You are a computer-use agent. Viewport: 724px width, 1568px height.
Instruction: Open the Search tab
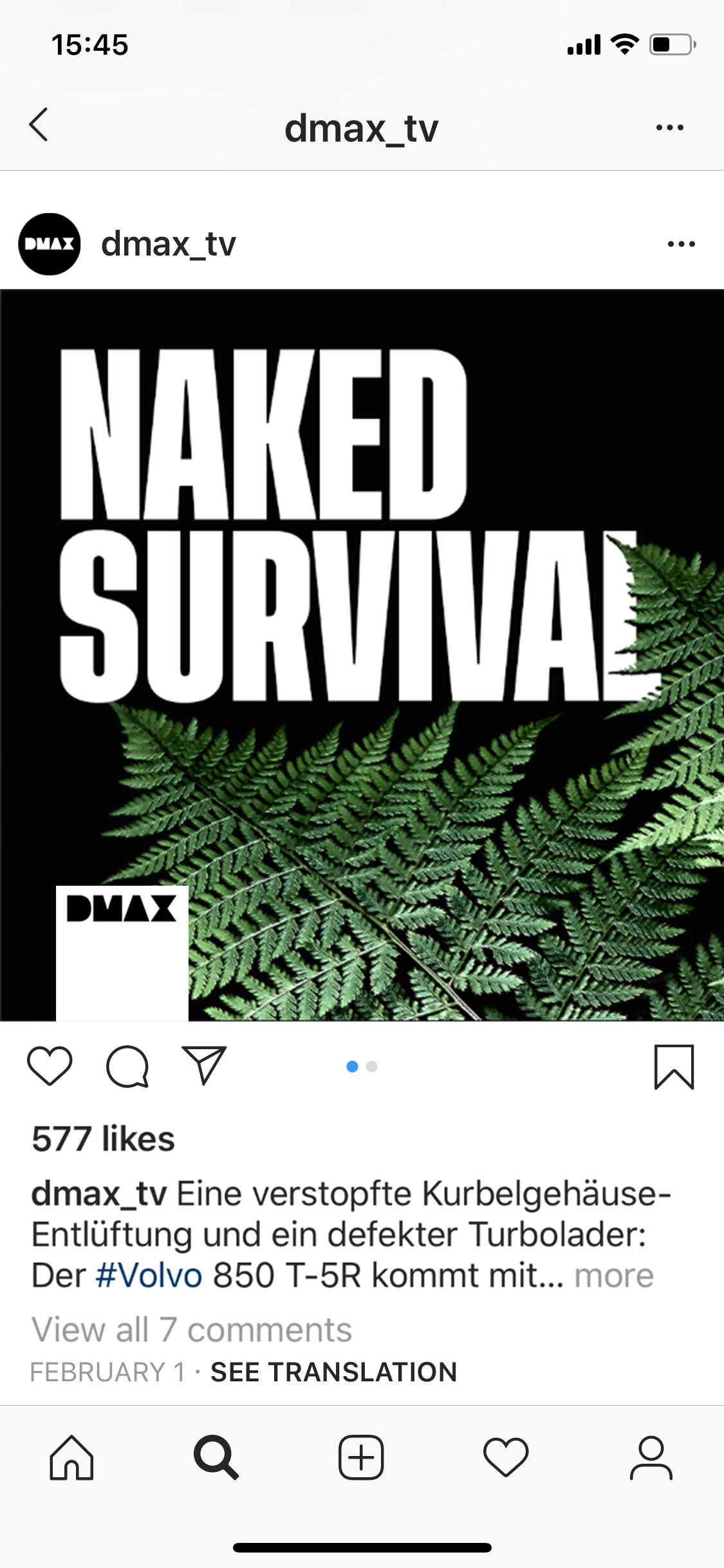pos(216,1458)
